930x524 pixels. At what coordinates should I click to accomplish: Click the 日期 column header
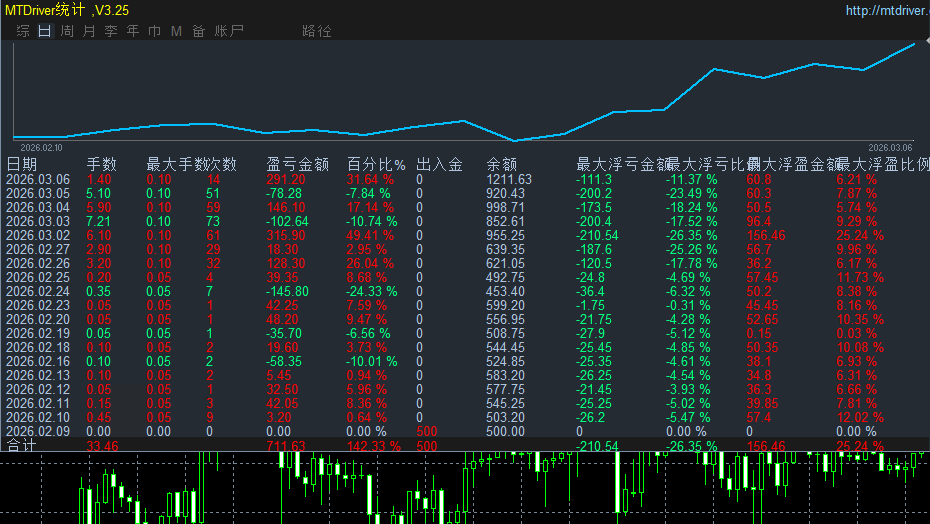pos(21,164)
